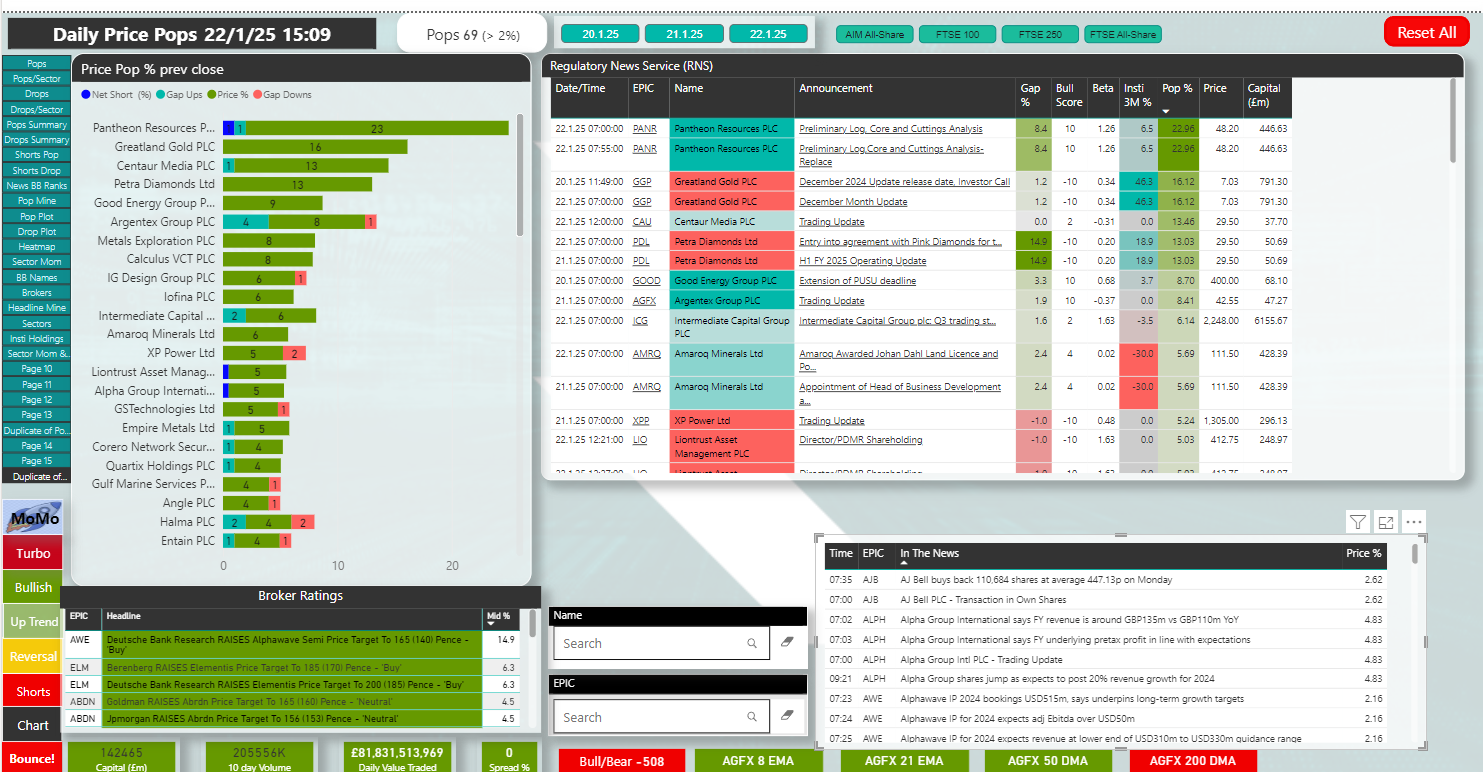Open the Heatmap page tab

37,247
